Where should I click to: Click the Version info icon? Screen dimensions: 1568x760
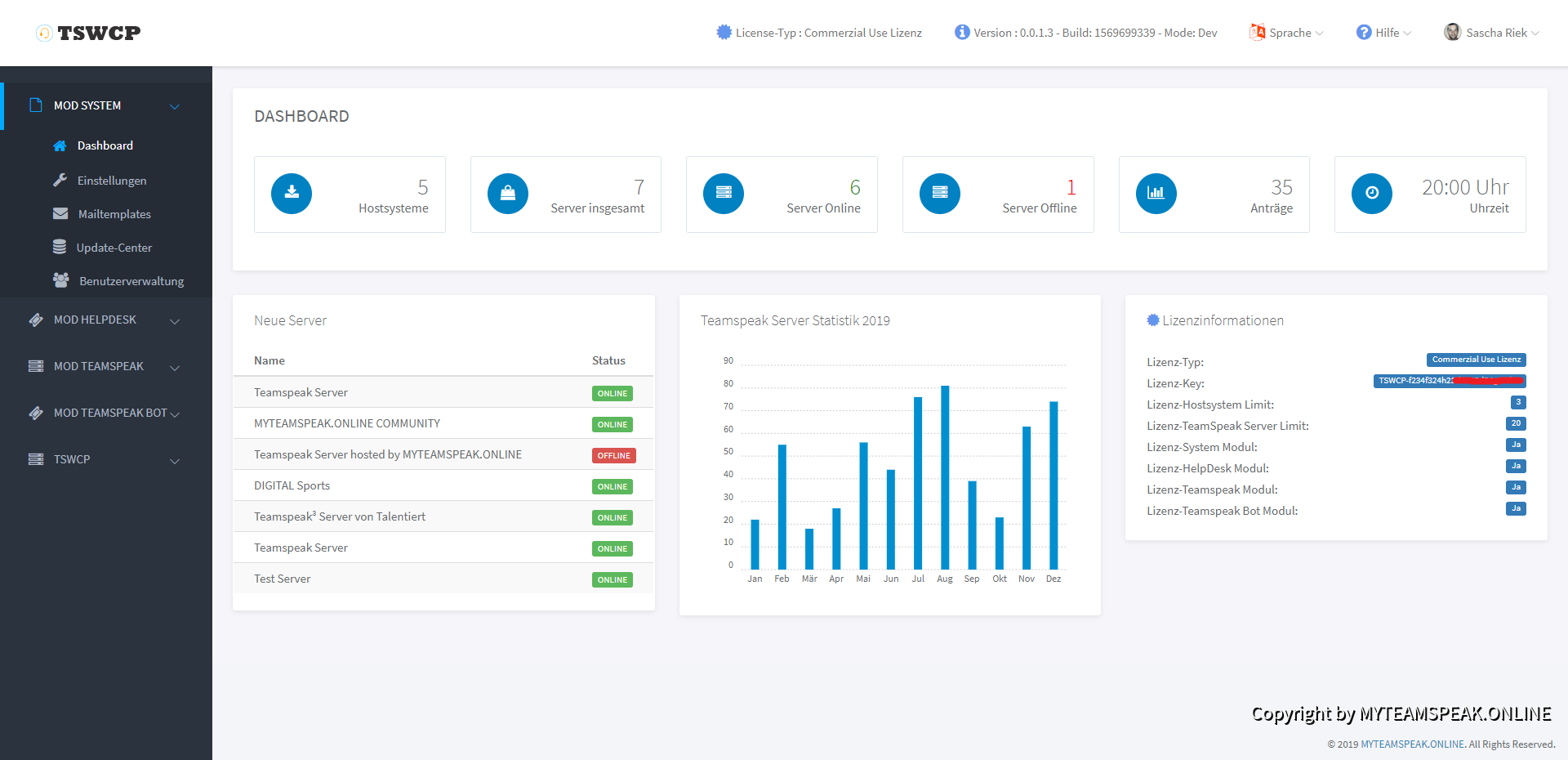pos(962,33)
